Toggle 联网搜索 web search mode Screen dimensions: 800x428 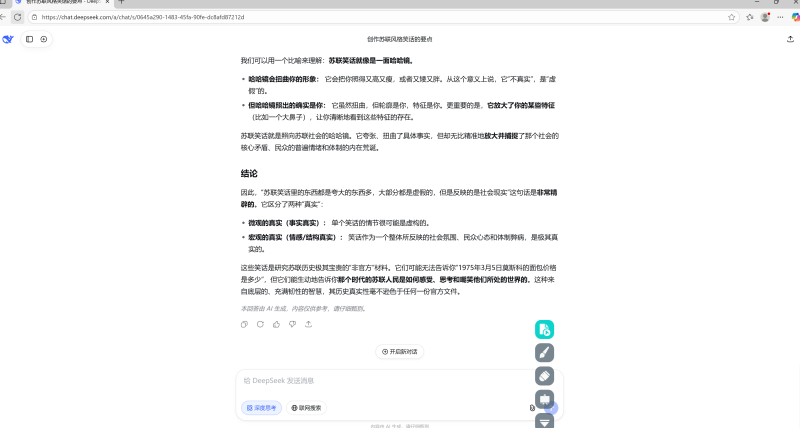(x=307, y=408)
